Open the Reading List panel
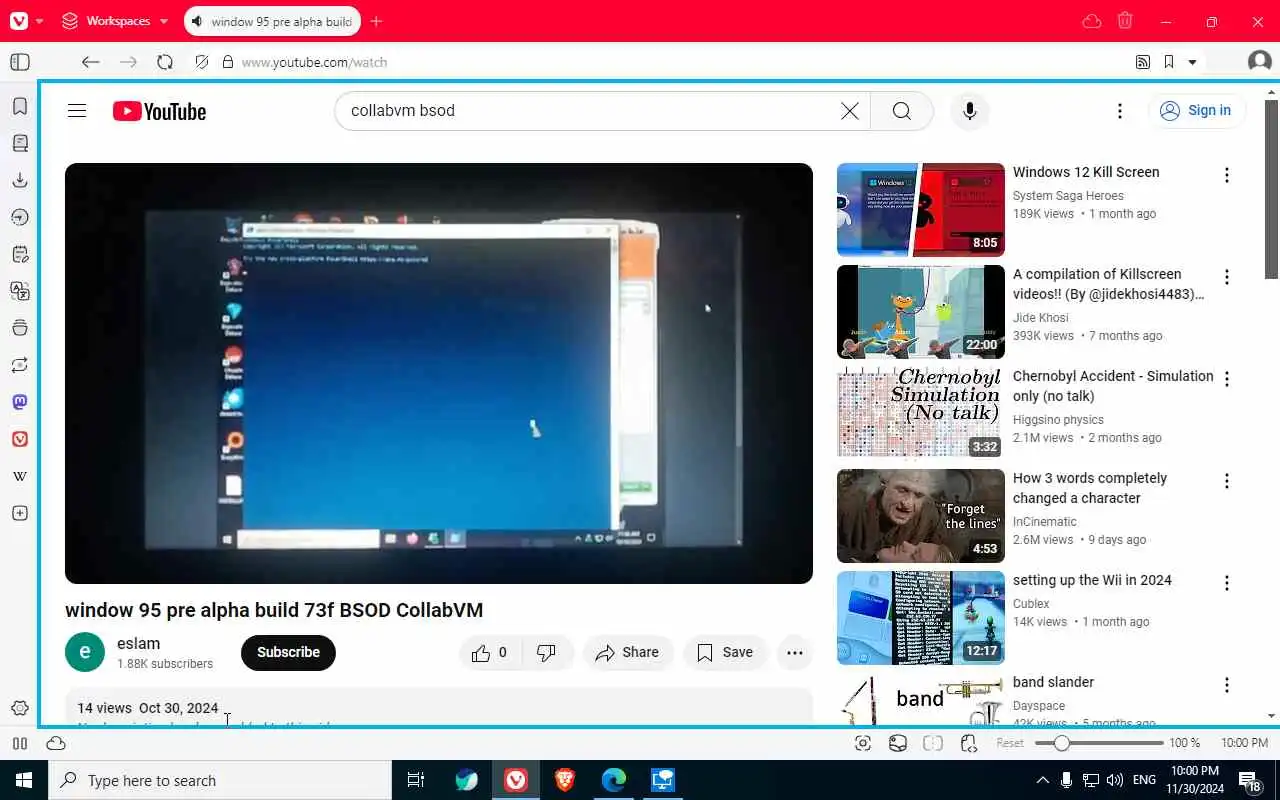The image size is (1280, 800). [x=19, y=143]
